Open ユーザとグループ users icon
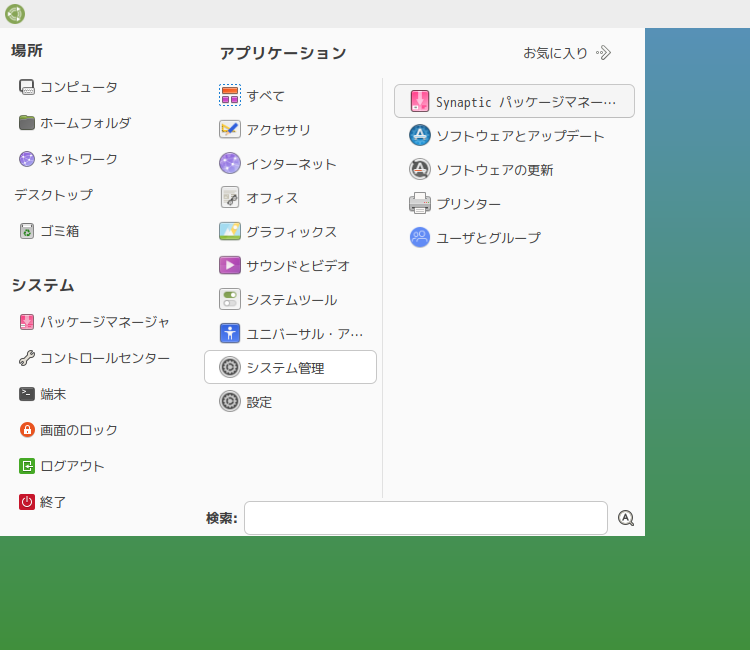Viewport: 750px width, 650px height. tap(419, 237)
